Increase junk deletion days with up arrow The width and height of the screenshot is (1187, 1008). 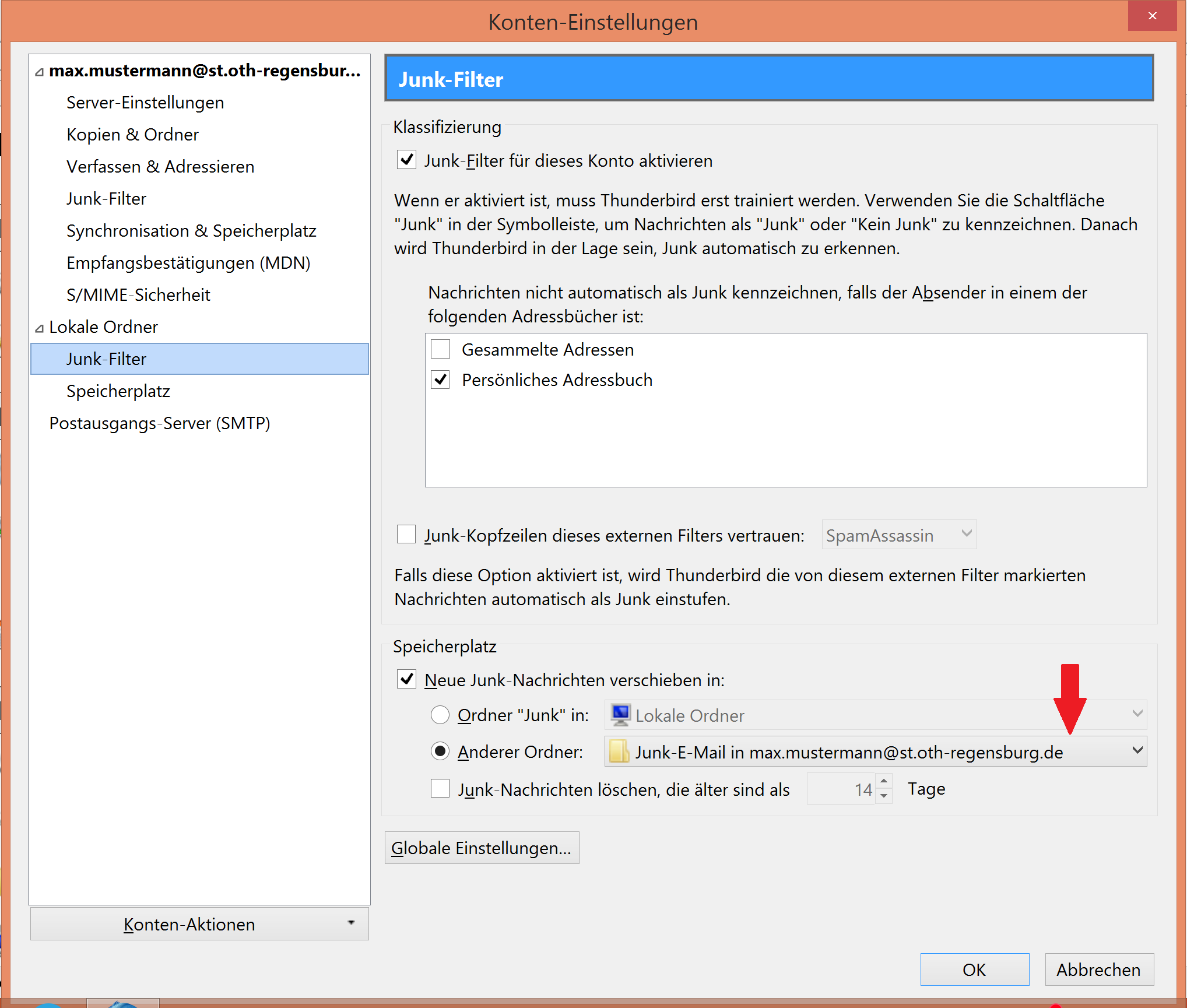click(884, 781)
